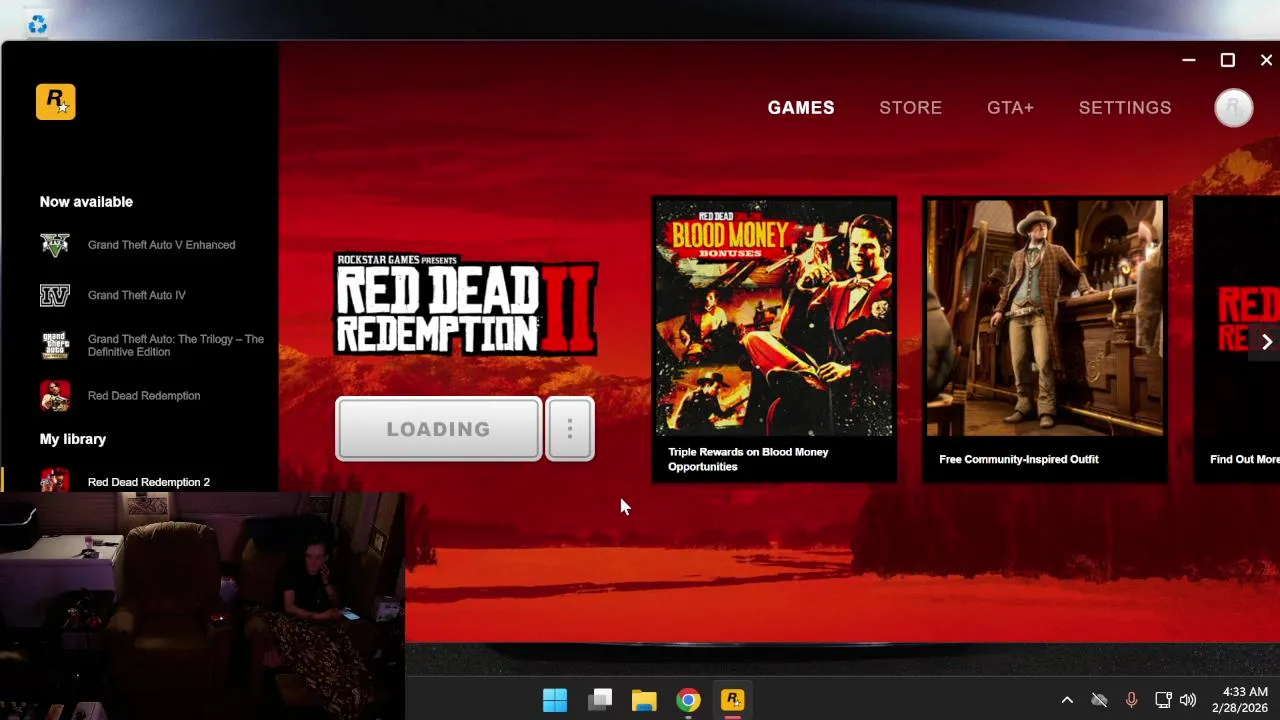Minimize the Rockstar Launcher window
This screenshot has width=1280, height=720.
pos(1188,60)
